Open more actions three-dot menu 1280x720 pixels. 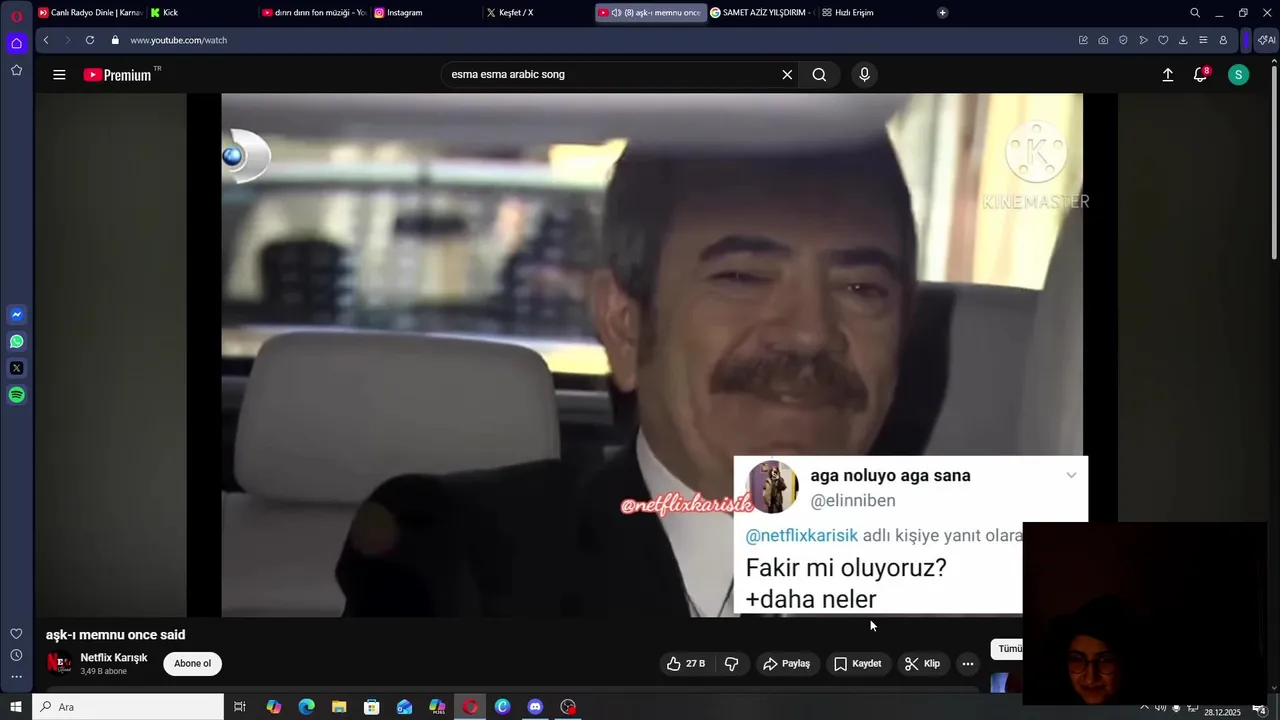coord(967,664)
